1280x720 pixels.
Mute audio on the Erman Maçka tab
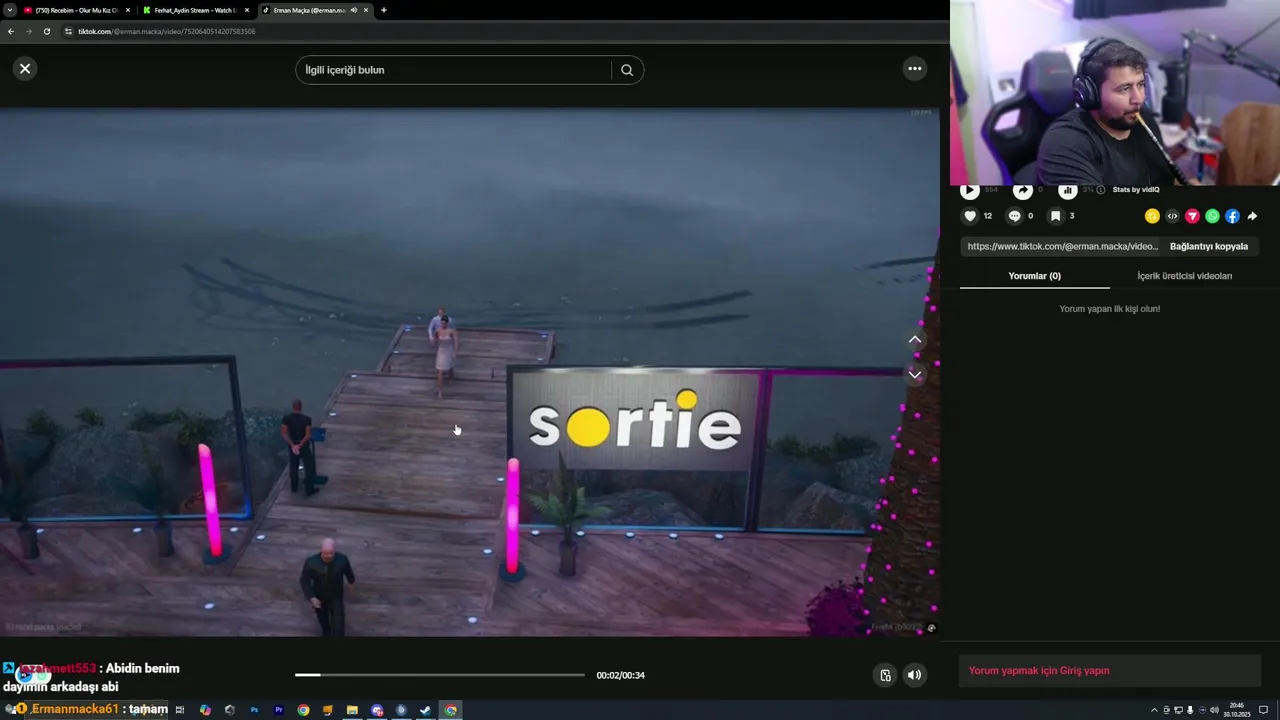click(x=354, y=10)
